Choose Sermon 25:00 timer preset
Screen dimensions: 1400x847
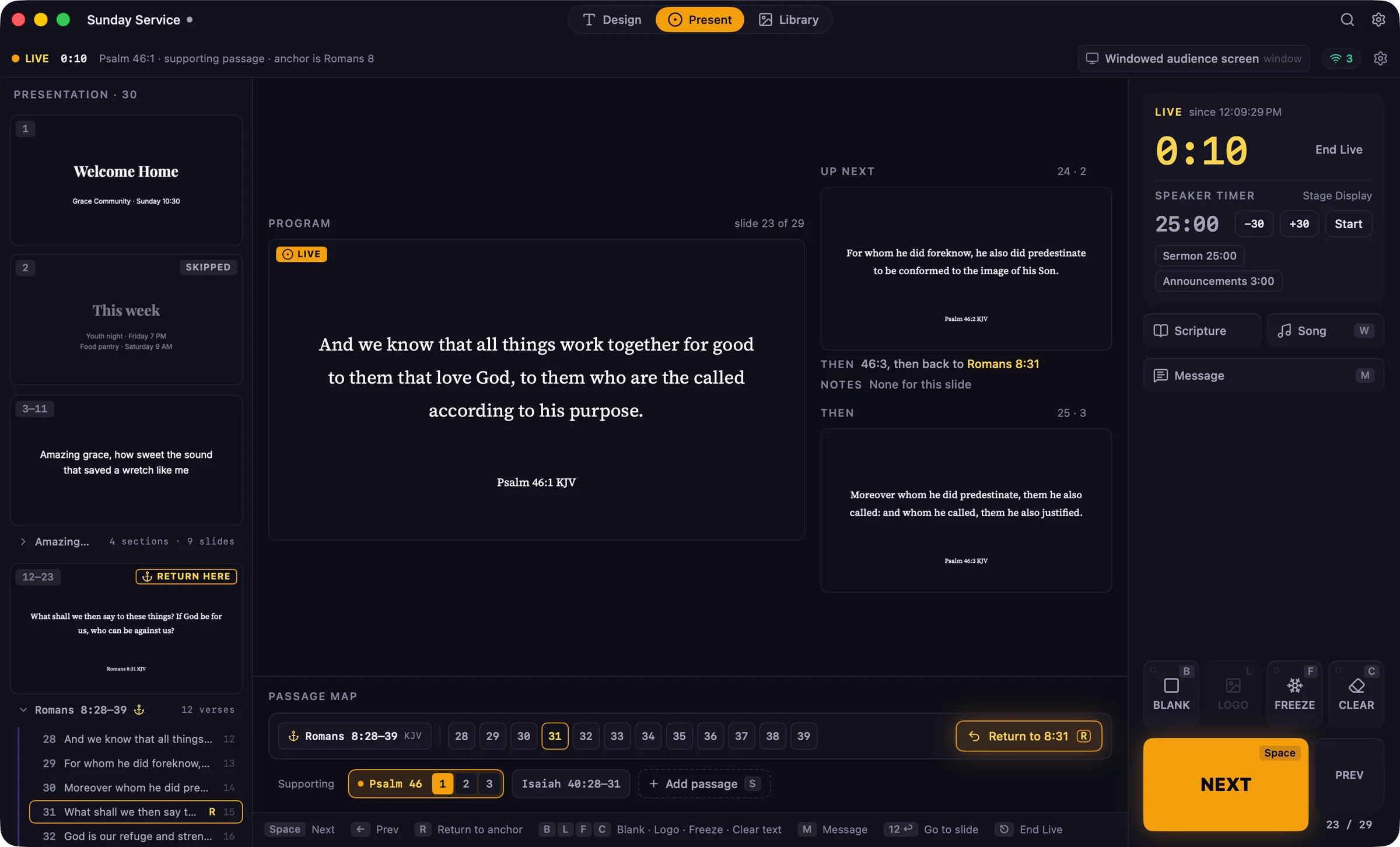click(x=1199, y=256)
